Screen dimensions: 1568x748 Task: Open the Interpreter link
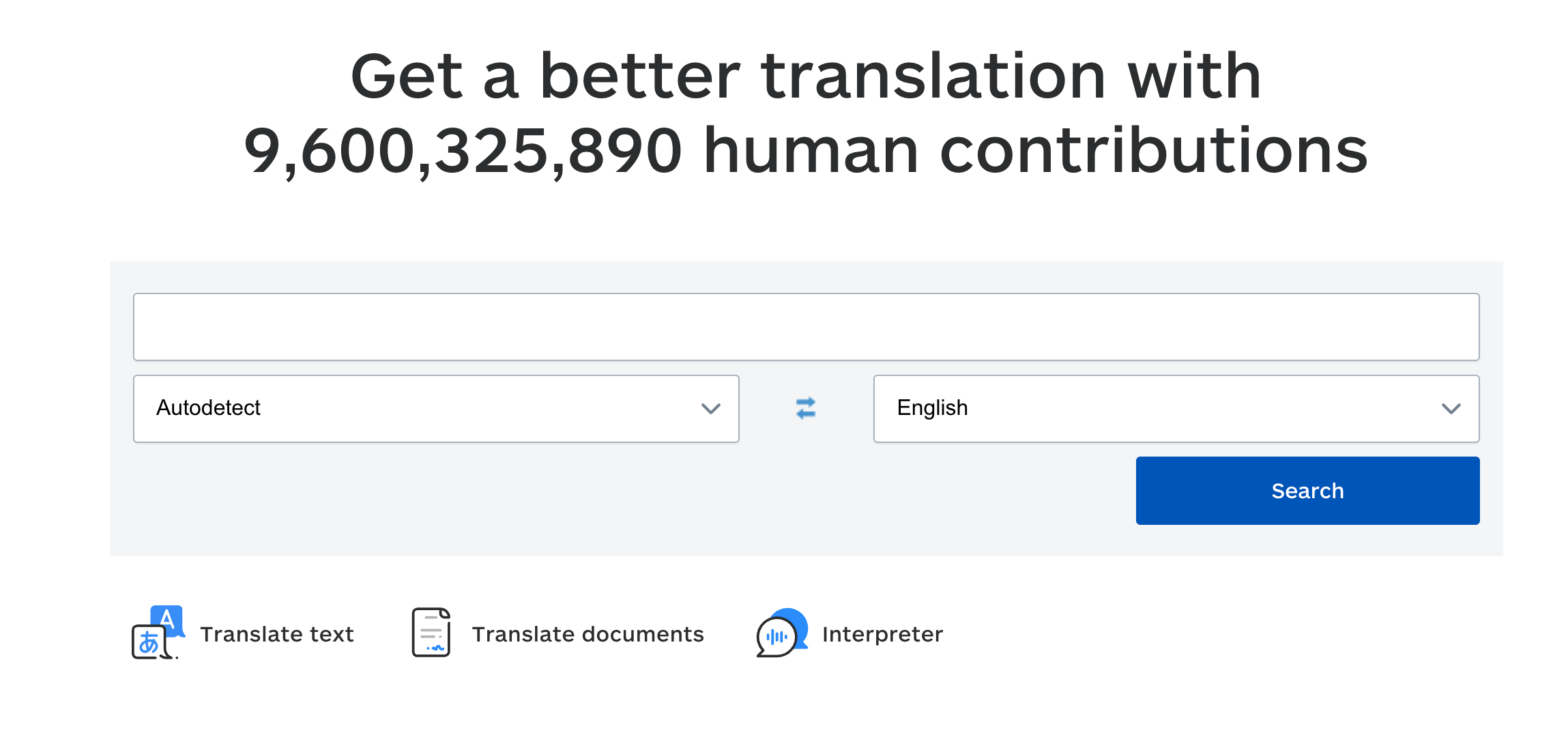[882, 634]
